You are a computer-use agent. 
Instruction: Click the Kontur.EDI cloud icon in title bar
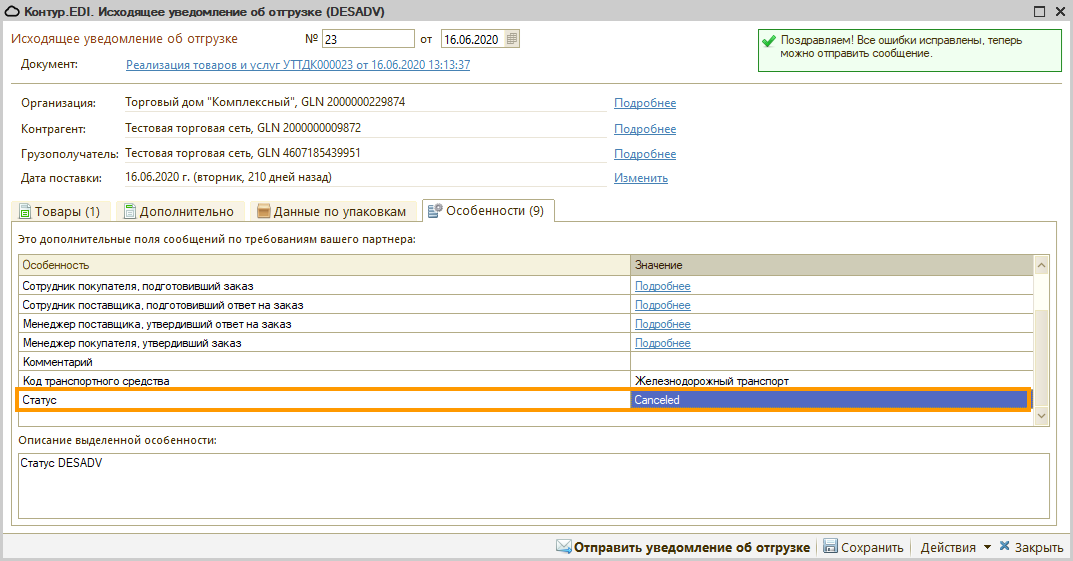[12, 11]
